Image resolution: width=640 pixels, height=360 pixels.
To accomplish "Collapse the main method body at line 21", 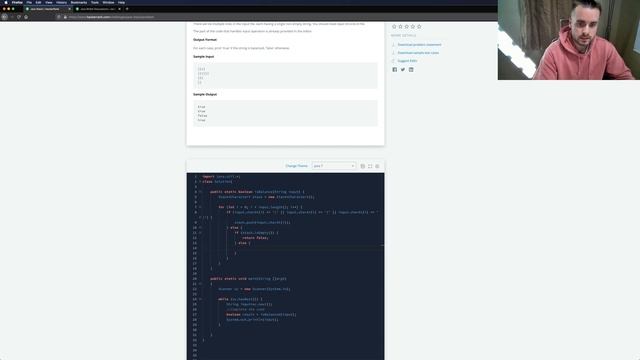I will click(x=200, y=284).
